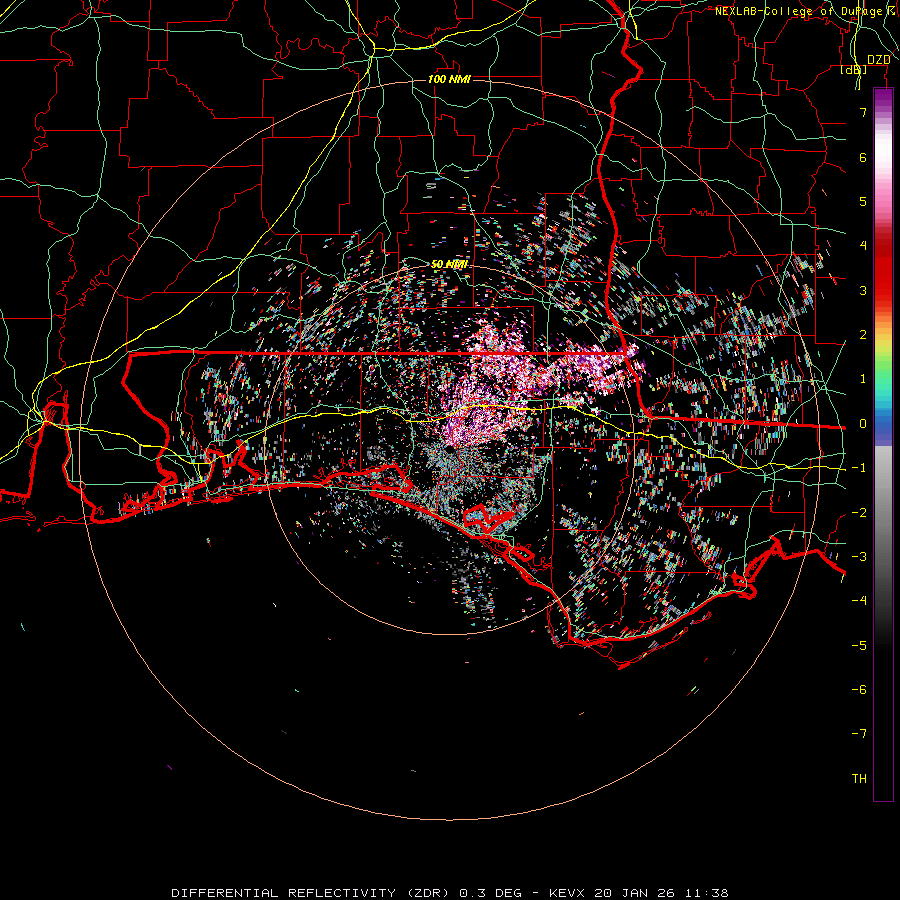Click the ZDR color scale bar
This screenshot has width=900, height=900.
click(883, 445)
